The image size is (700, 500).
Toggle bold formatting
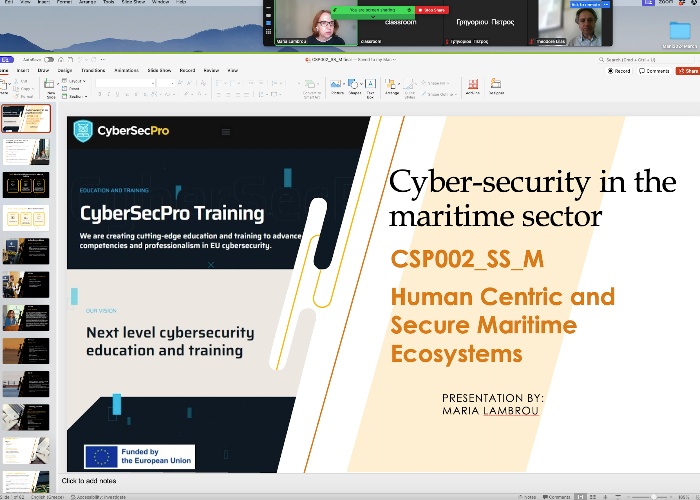point(100,94)
